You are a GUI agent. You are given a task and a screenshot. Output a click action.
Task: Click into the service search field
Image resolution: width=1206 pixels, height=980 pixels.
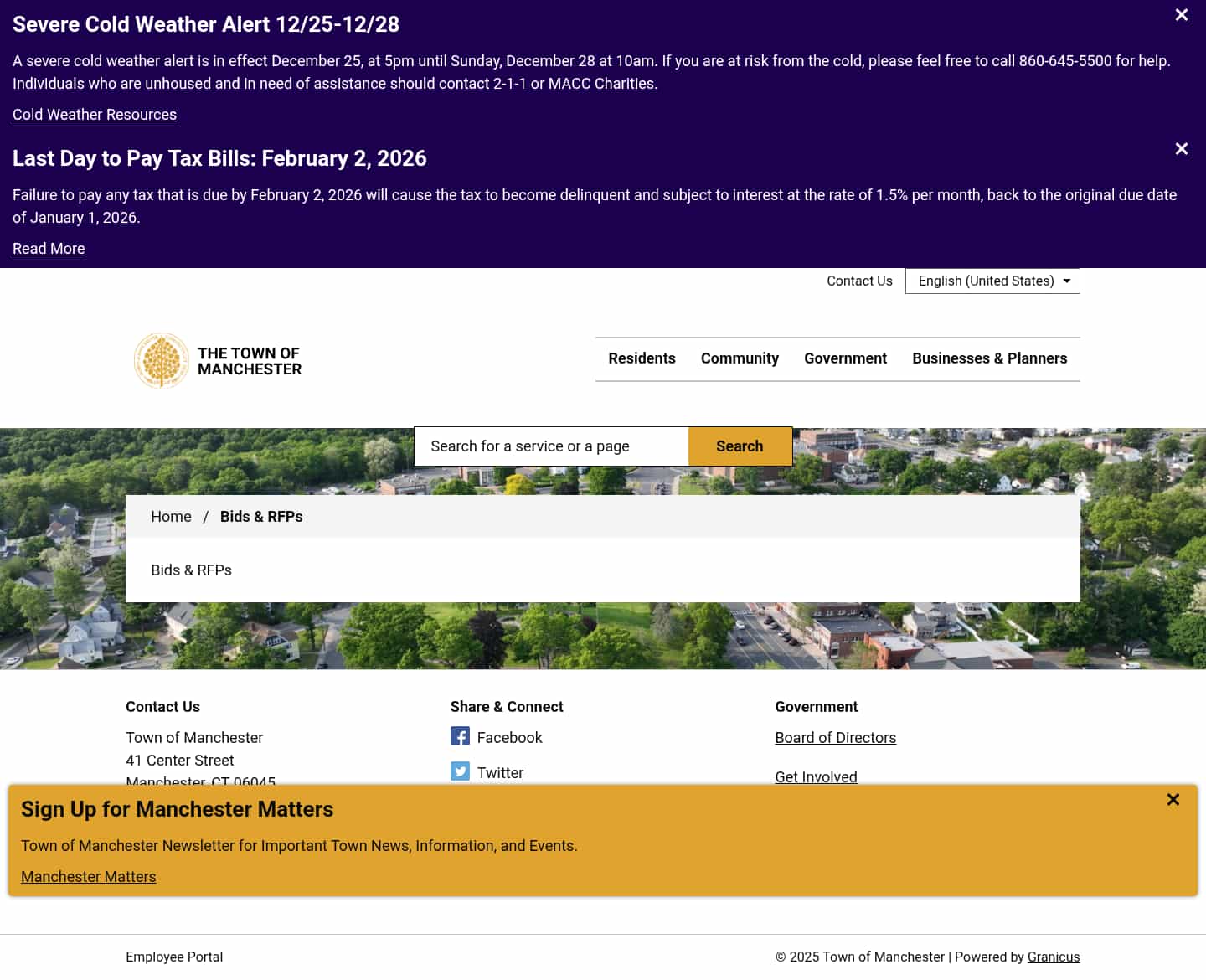click(x=551, y=446)
